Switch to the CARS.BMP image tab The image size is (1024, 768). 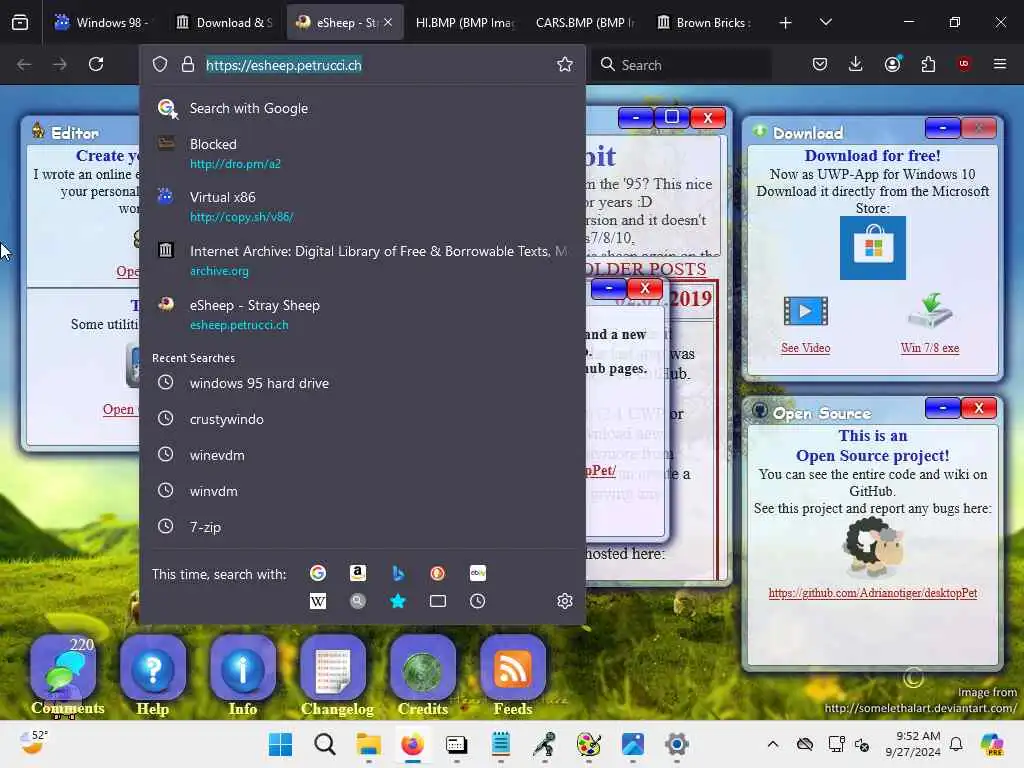[x=584, y=22]
